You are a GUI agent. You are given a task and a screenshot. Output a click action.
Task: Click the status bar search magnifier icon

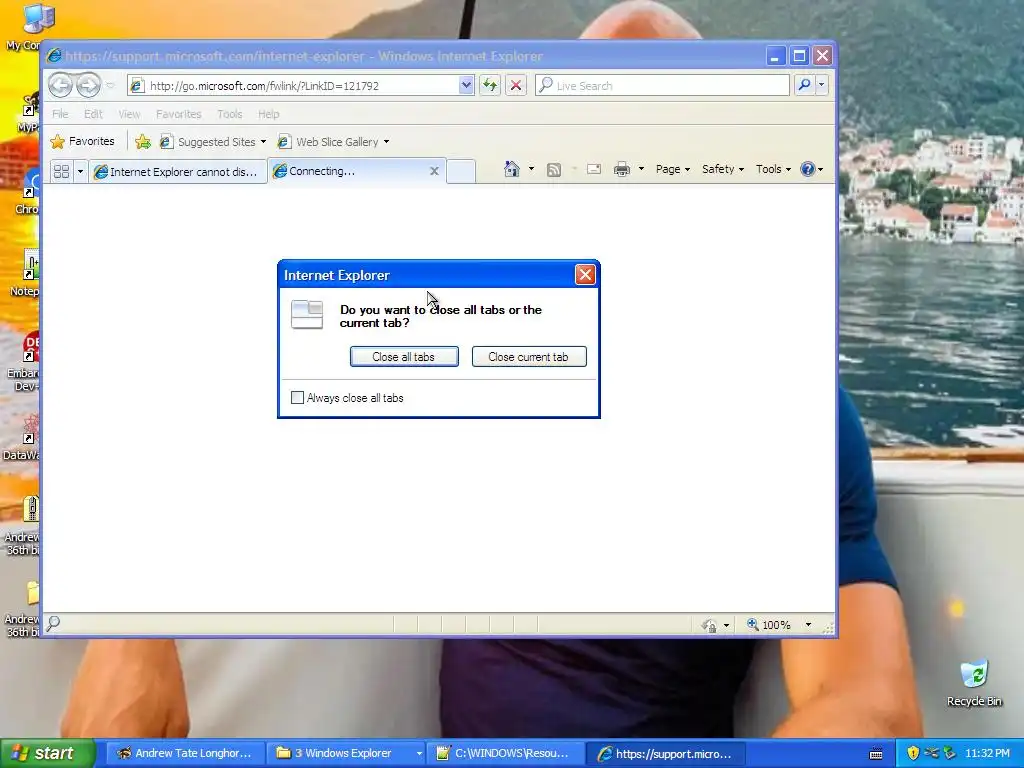coord(54,623)
